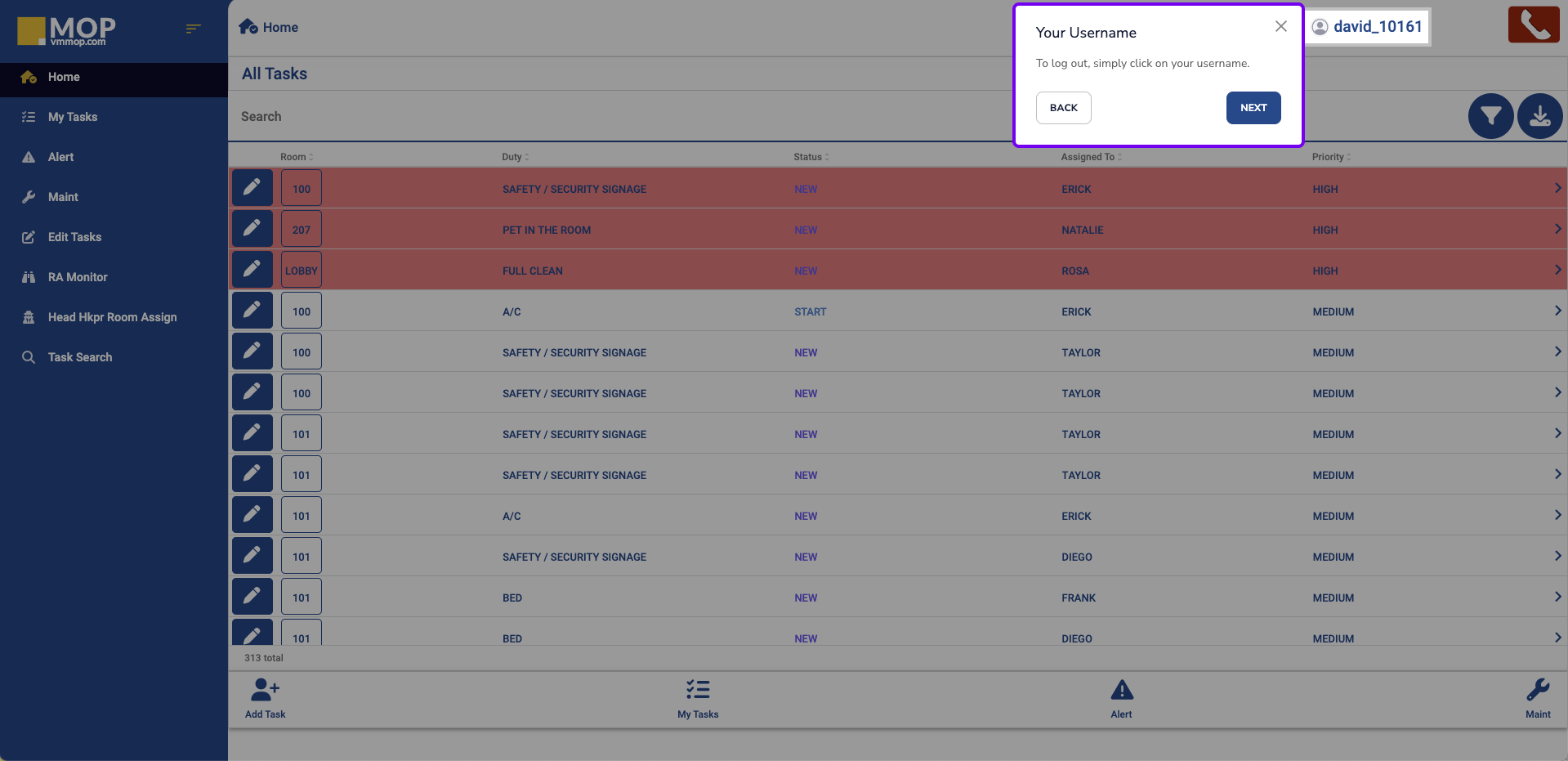The height and width of the screenshot is (761, 1568).
Task: Open RA Monitor in sidebar
Action: [78, 277]
